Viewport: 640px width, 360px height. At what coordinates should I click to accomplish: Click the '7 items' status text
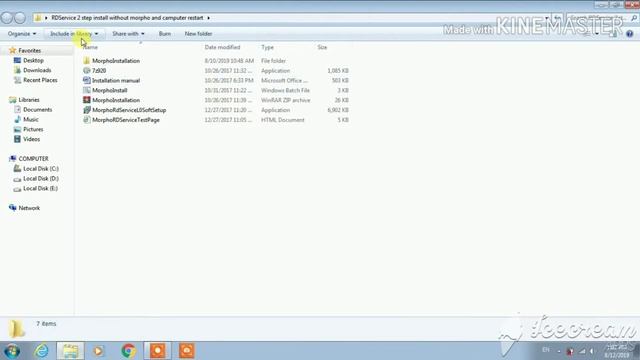46,324
